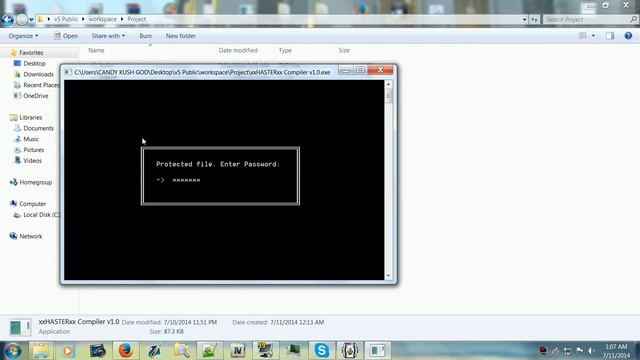
Task: Click the Explorer Forward navigation arrow
Action: [x=22, y=19]
